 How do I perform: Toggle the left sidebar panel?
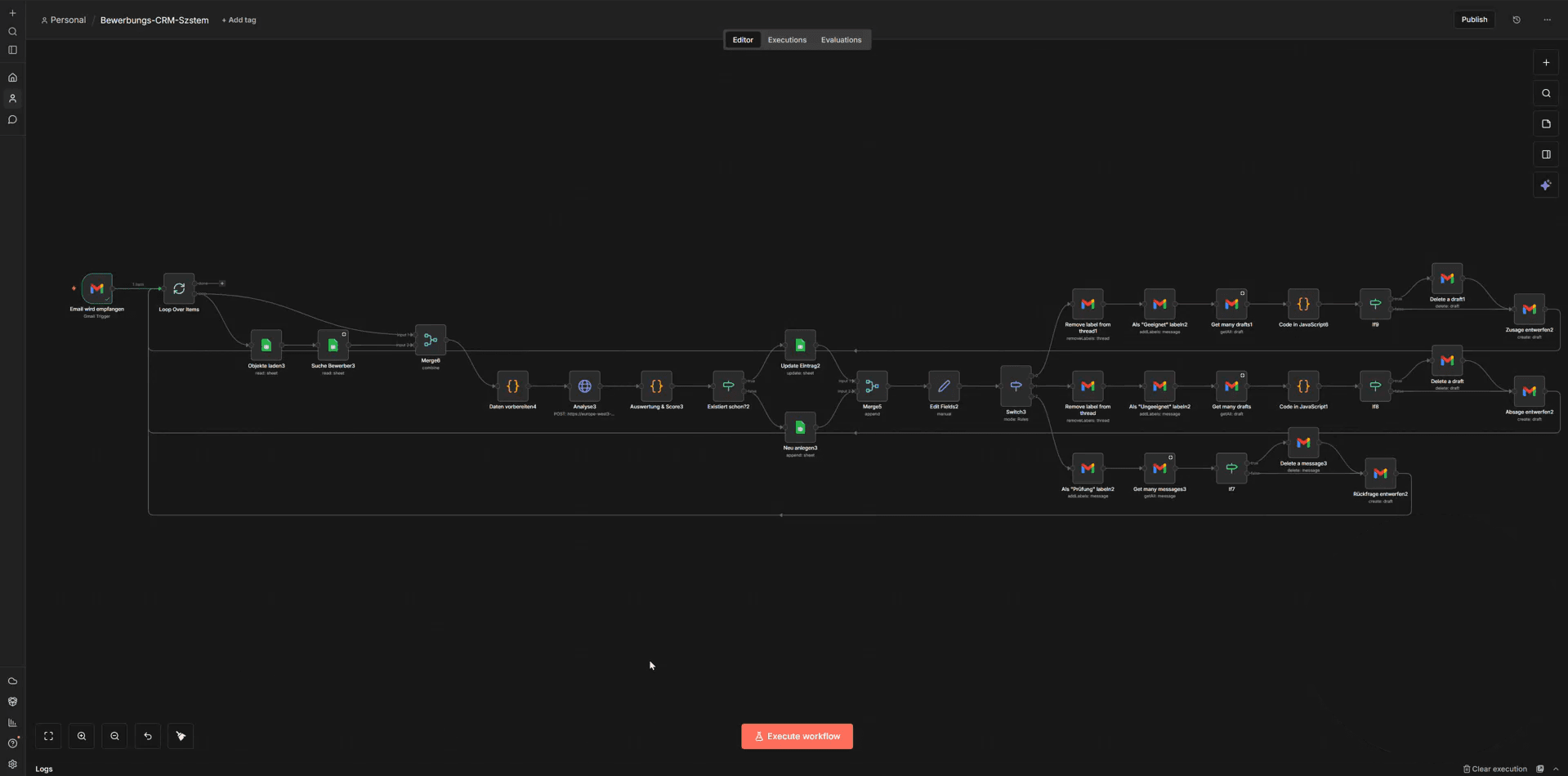(x=12, y=51)
